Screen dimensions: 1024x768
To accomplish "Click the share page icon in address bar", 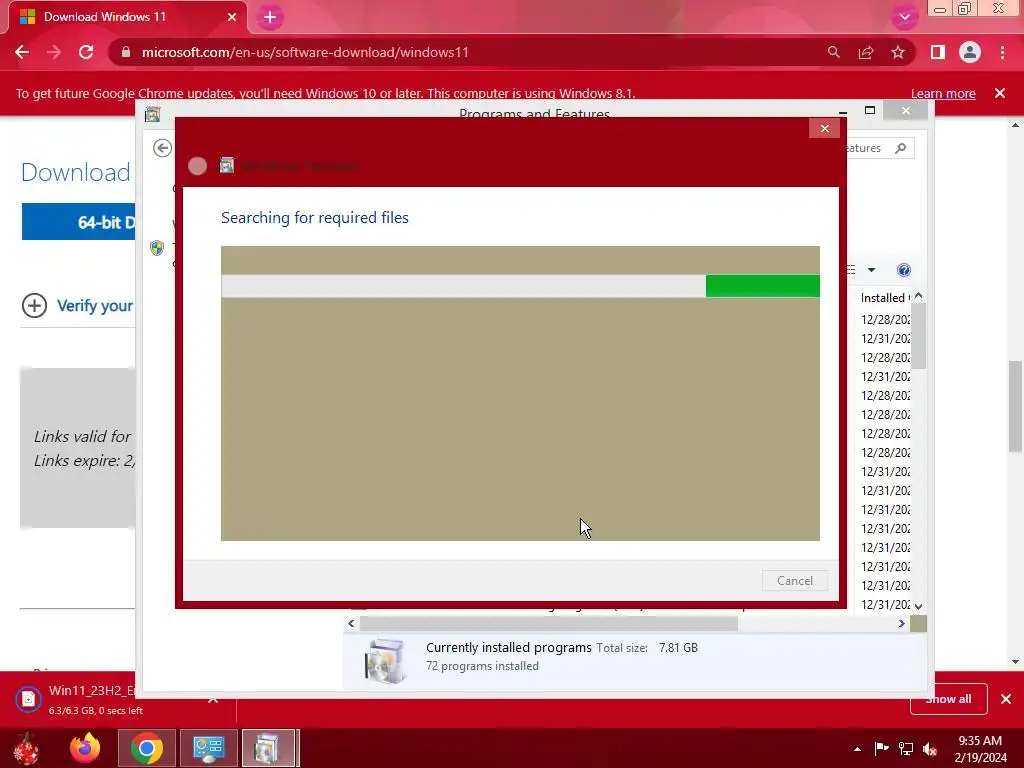I will click(x=866, y=52).
